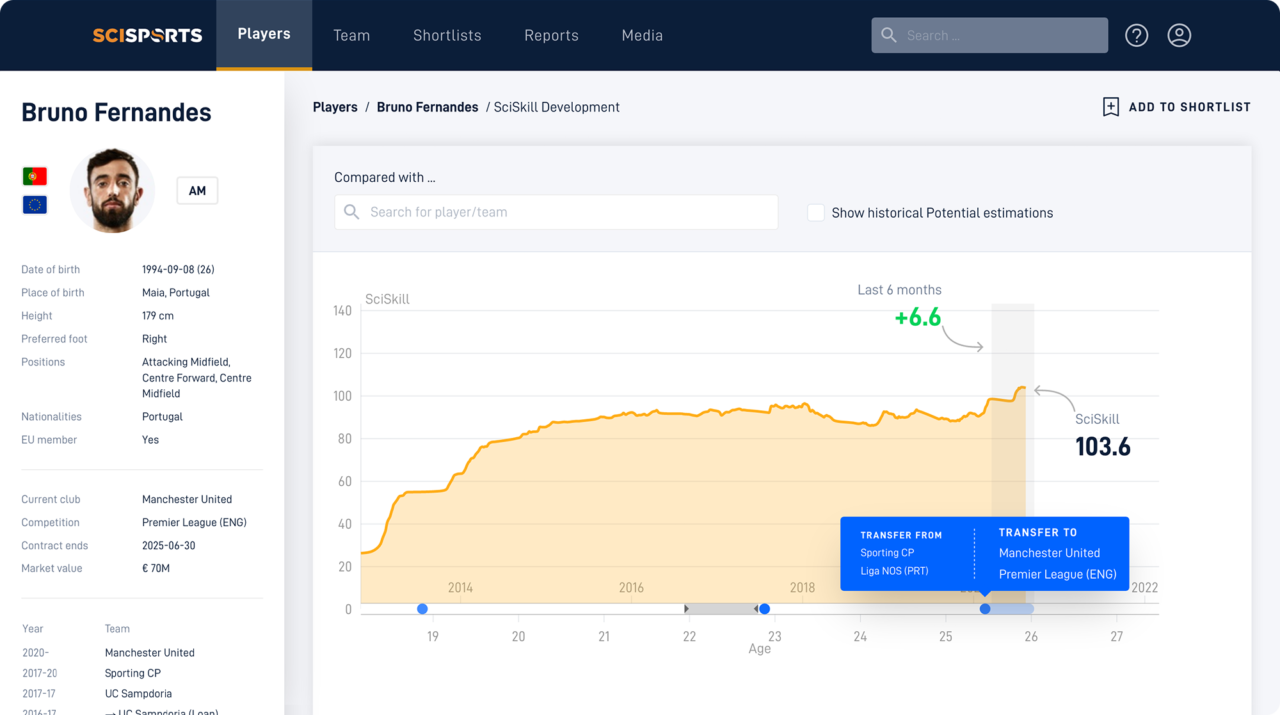This screenshot has width=1280, height=715.
Task: Click the 179 cm height value
Action: 158,315
